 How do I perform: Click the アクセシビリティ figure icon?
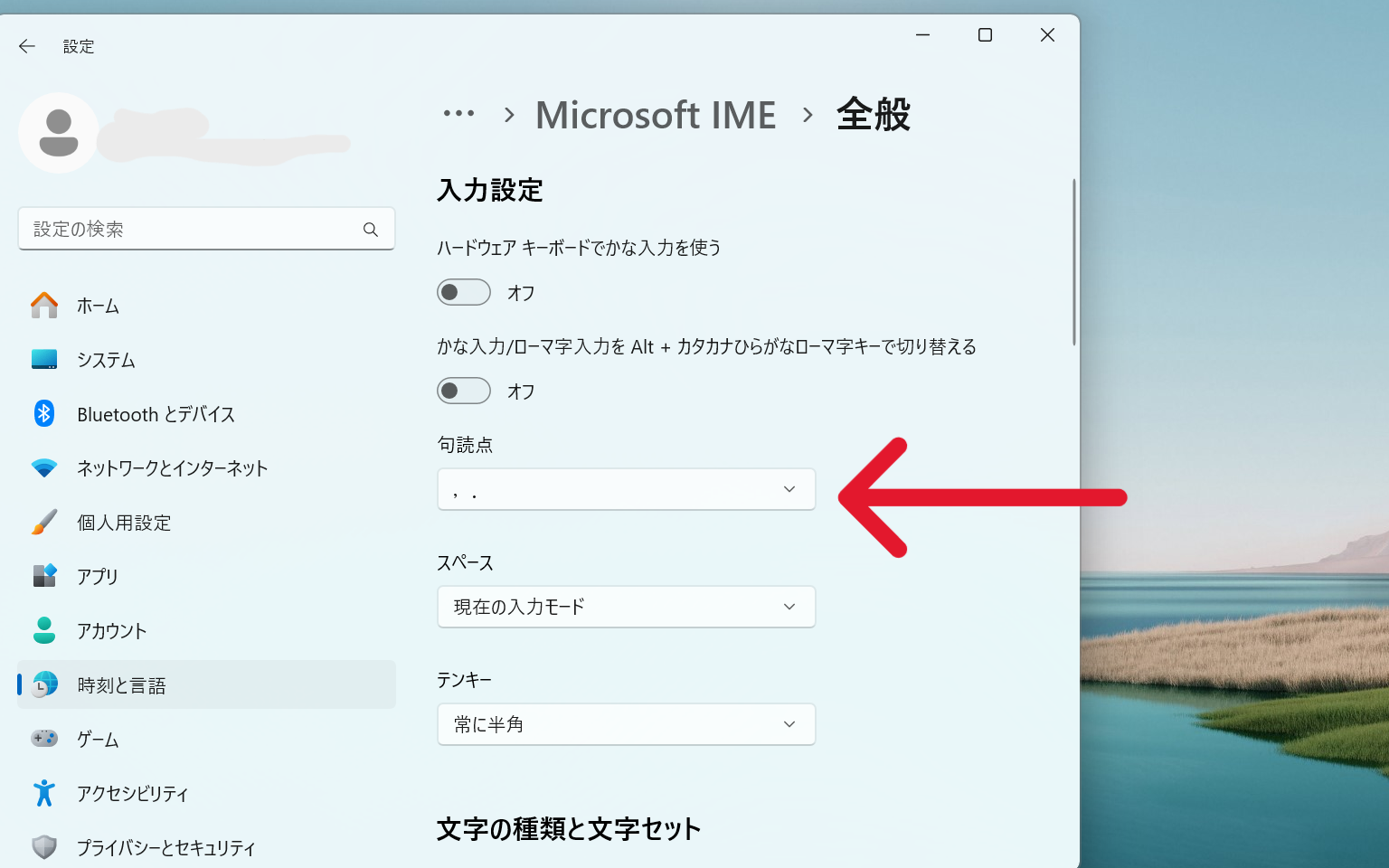coord(44,793)
